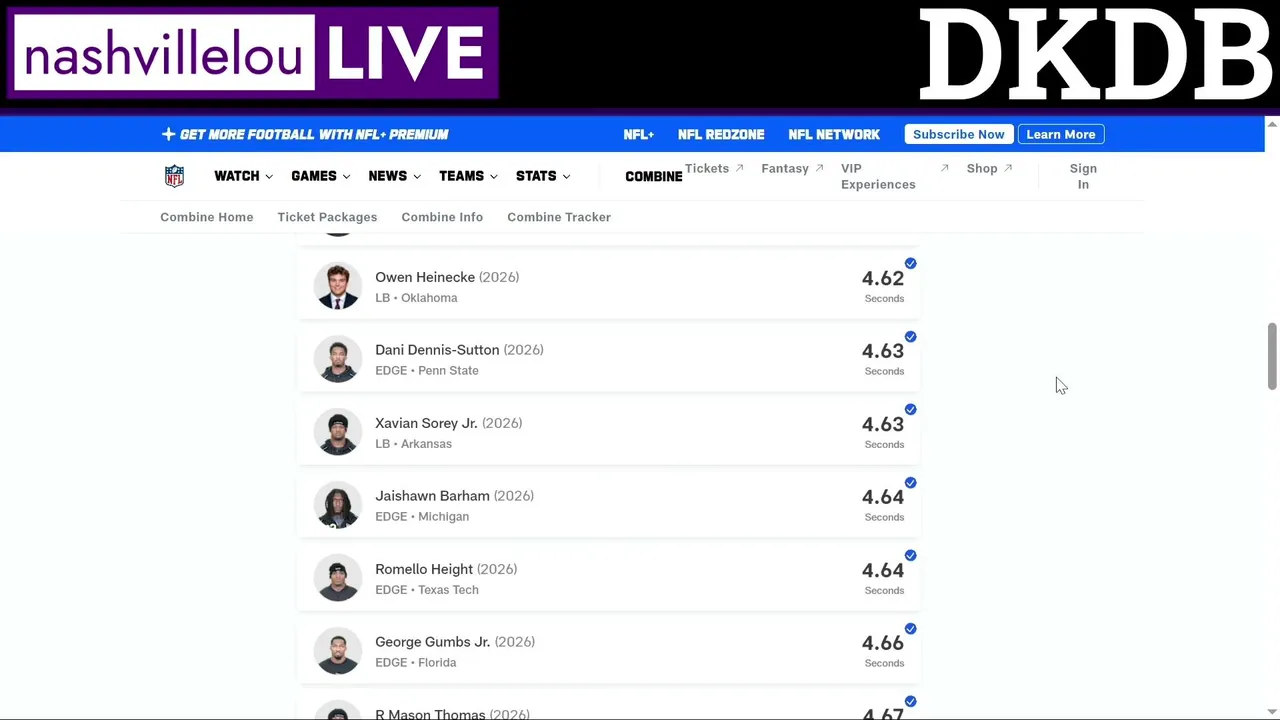Open Romello Height's player headshot
The width and height of the screenshot is (1280, 720).
(337, 578)
